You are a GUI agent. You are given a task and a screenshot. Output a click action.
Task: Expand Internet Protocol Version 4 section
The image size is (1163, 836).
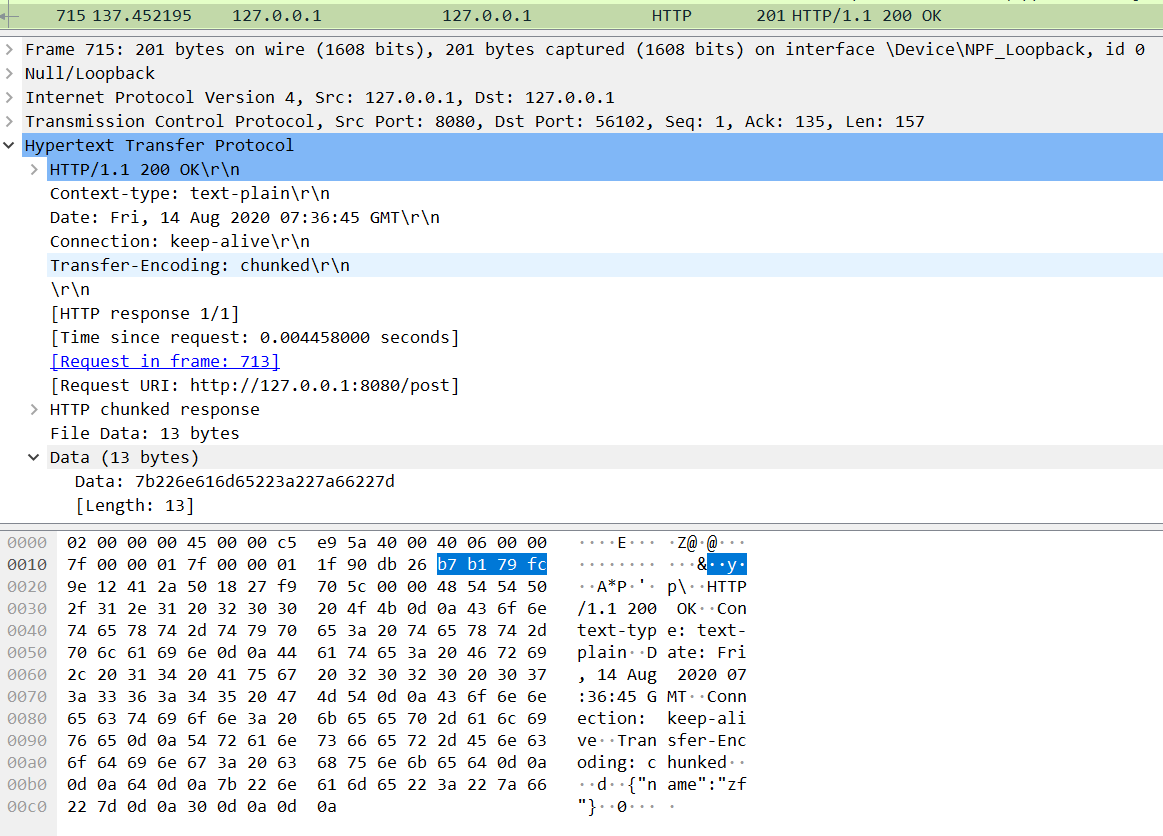click(10, 97)
